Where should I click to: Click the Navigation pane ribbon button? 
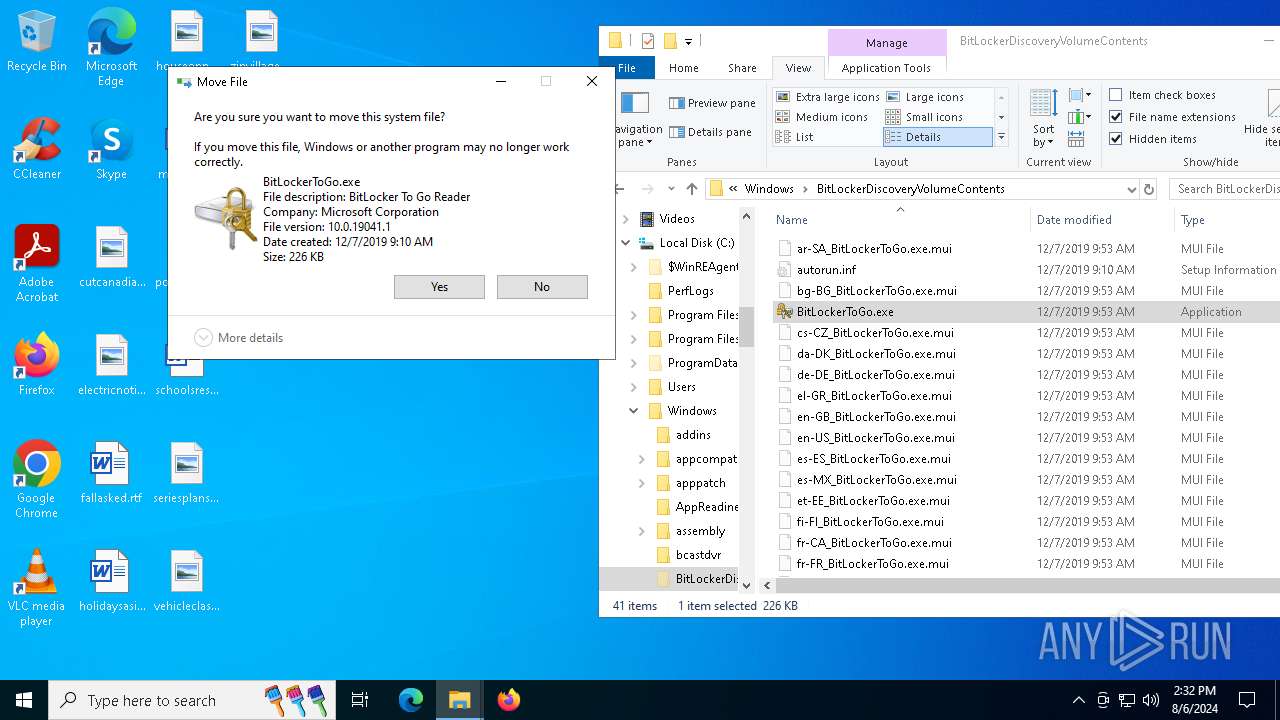coord(636,119)
